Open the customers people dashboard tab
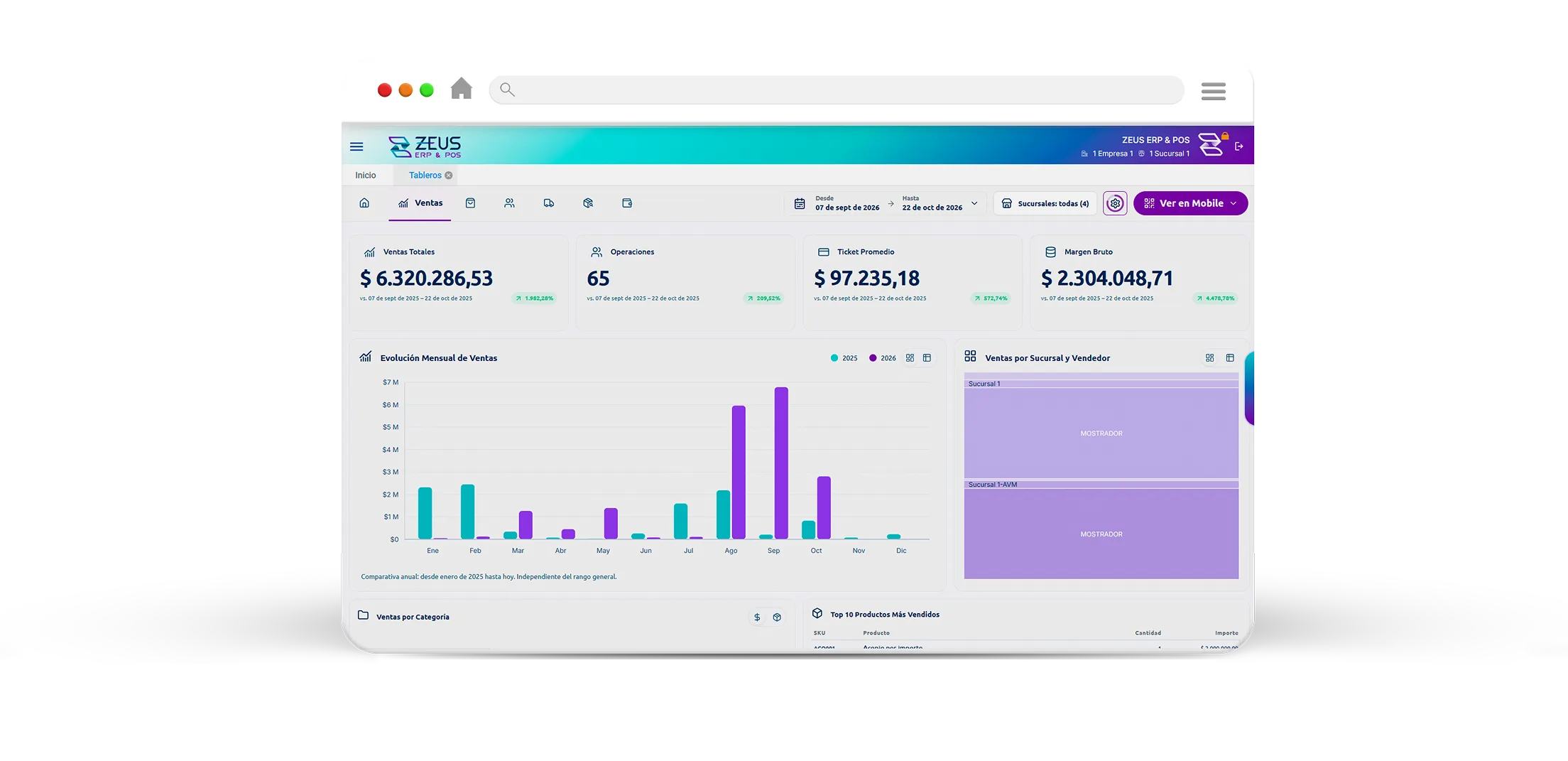This screenshot has width=1568, height=761. (509, 203)
